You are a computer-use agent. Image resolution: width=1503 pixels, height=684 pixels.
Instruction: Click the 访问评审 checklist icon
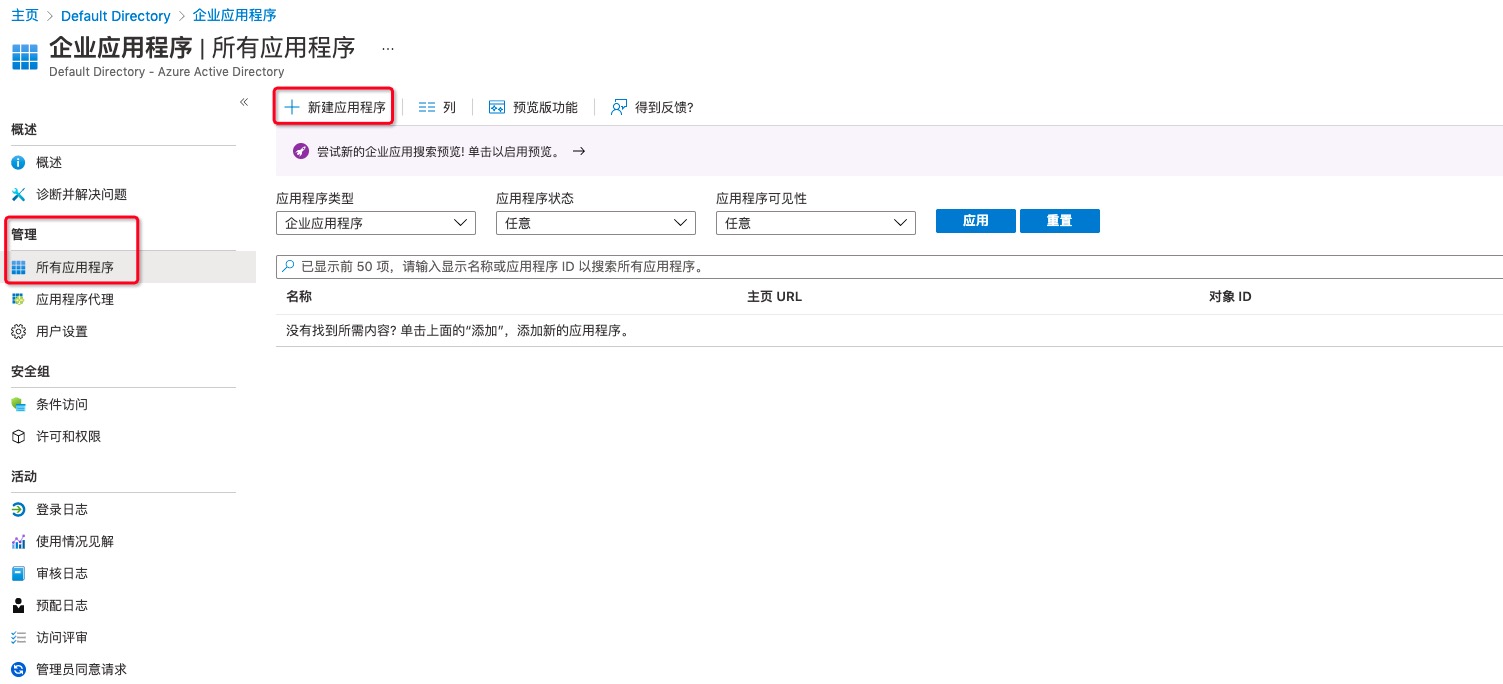coord(18,637)
